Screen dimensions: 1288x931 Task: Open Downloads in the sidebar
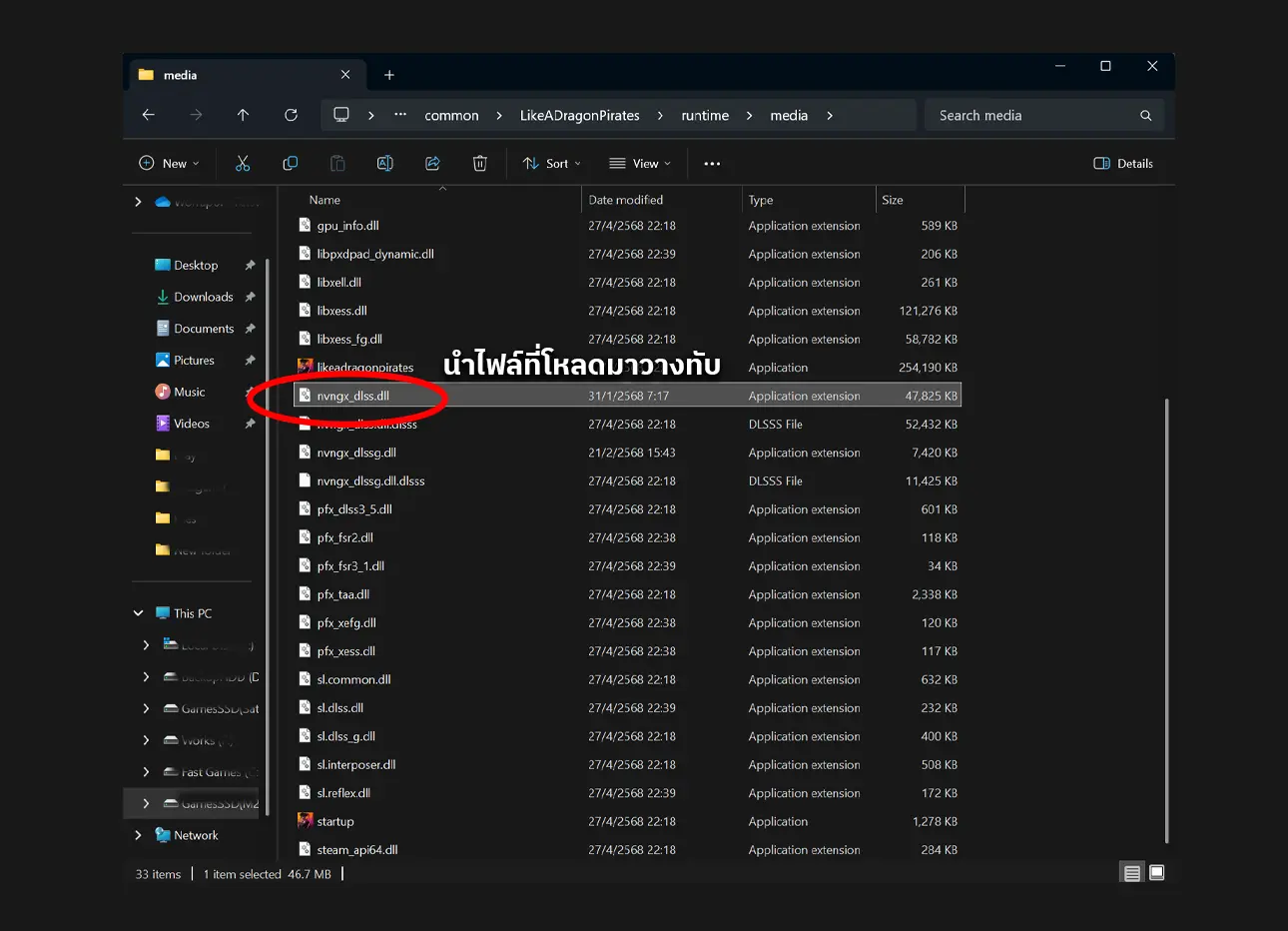click(x=203, y=297)
